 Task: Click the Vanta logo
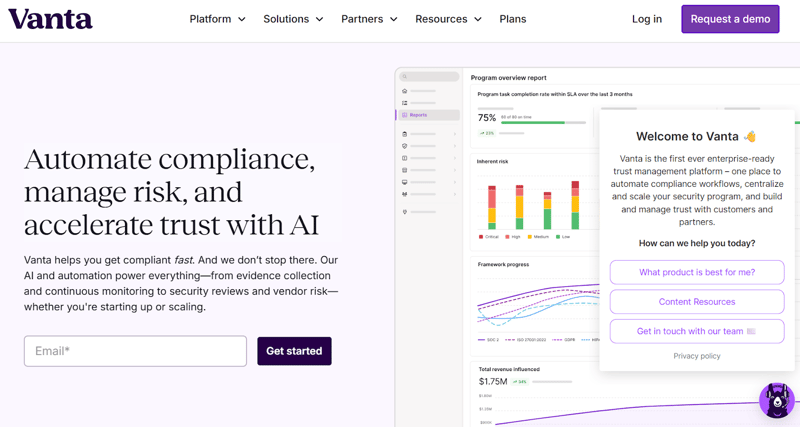50,19
